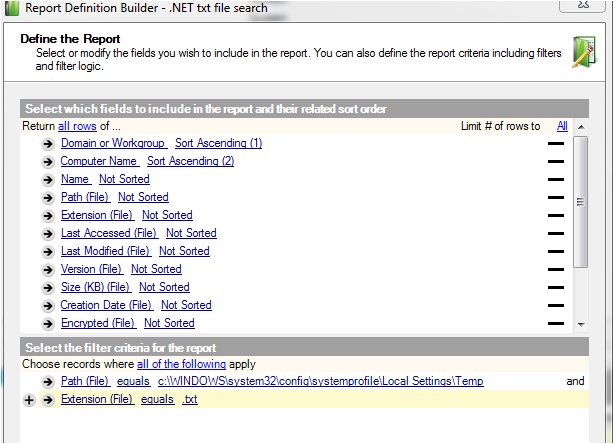Change the Not Sorted setting for Last Modified (File)

(x=184, y=251)
